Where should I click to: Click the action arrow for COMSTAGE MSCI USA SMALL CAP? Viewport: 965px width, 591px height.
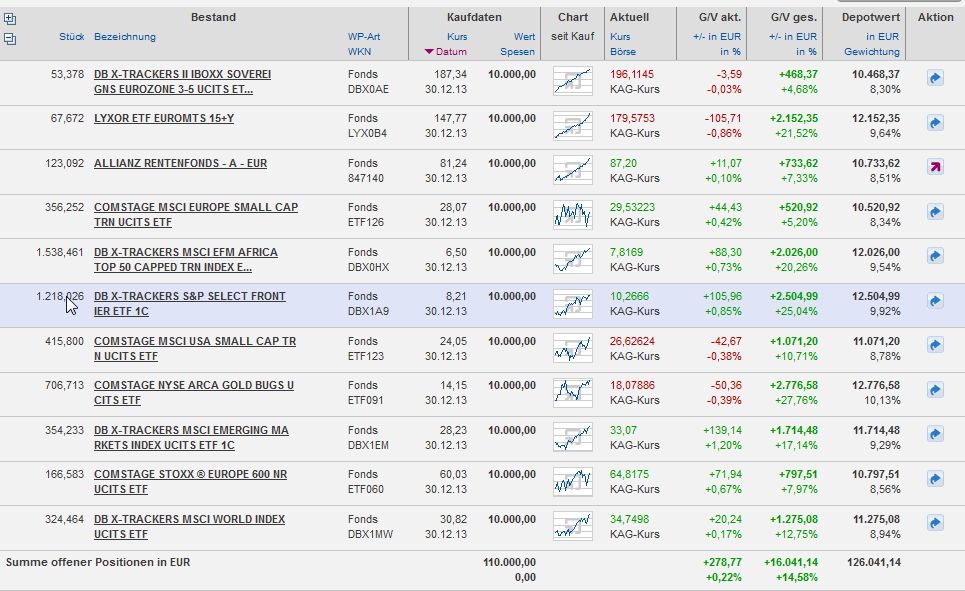tap(935, 345)
